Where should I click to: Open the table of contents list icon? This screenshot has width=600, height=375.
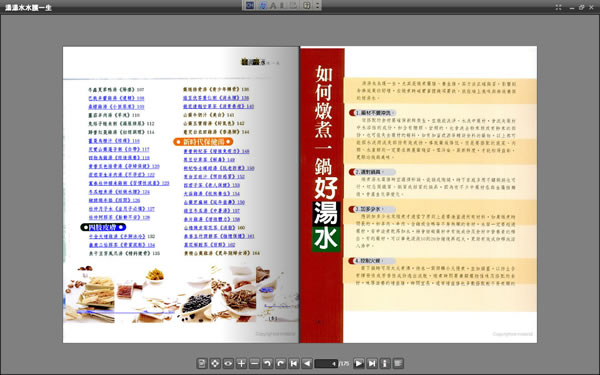pos(398,363)
